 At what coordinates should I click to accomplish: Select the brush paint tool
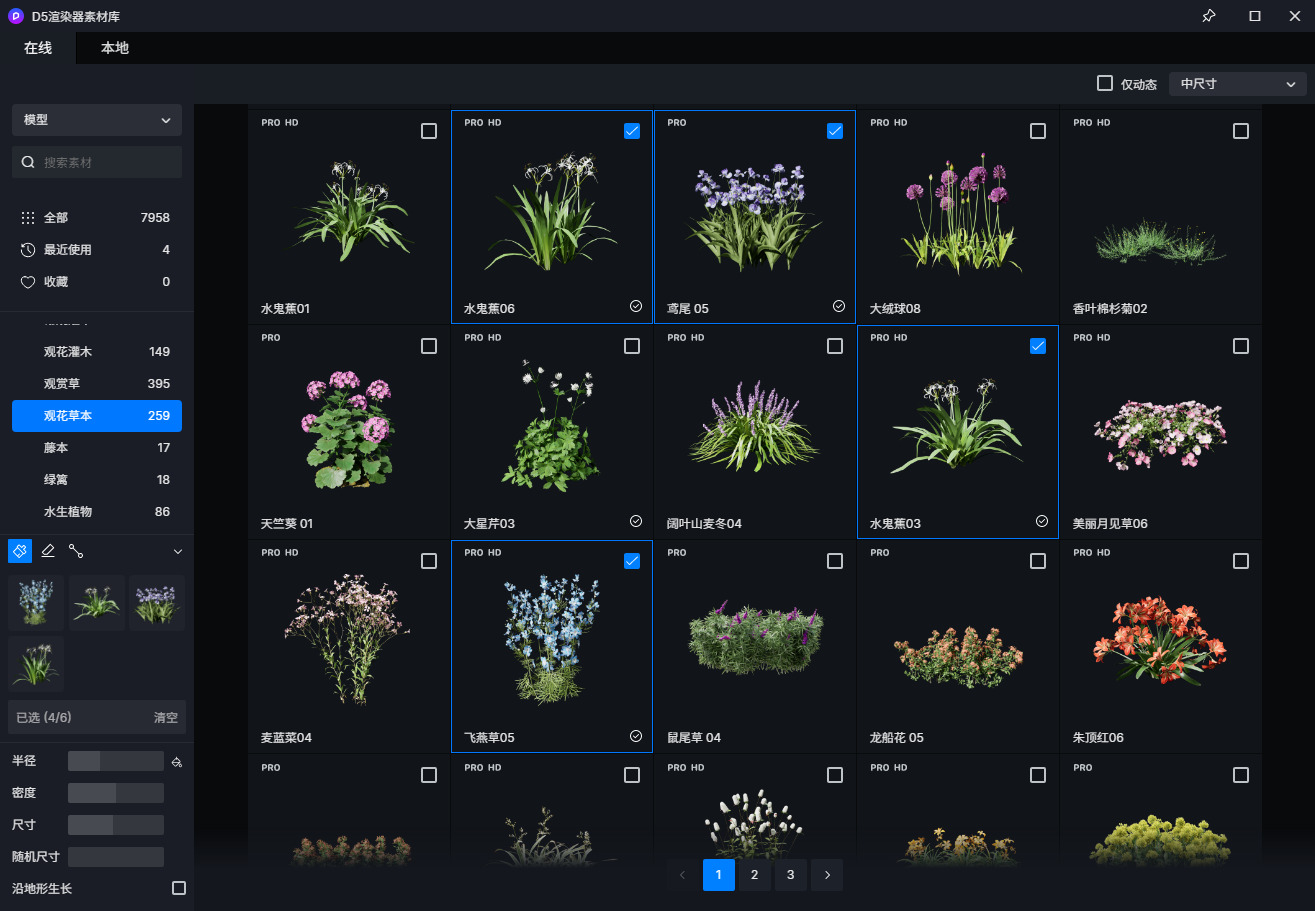(x=20, y=551)
